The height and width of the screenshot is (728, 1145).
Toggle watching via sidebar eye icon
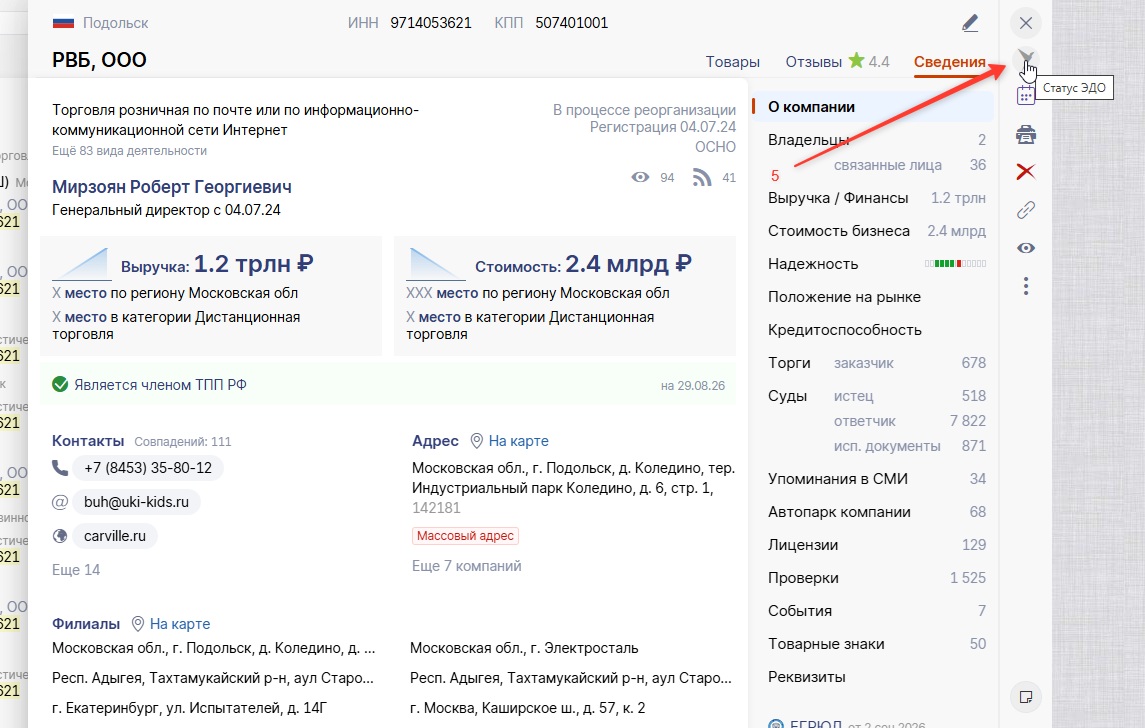point(1026,248)
